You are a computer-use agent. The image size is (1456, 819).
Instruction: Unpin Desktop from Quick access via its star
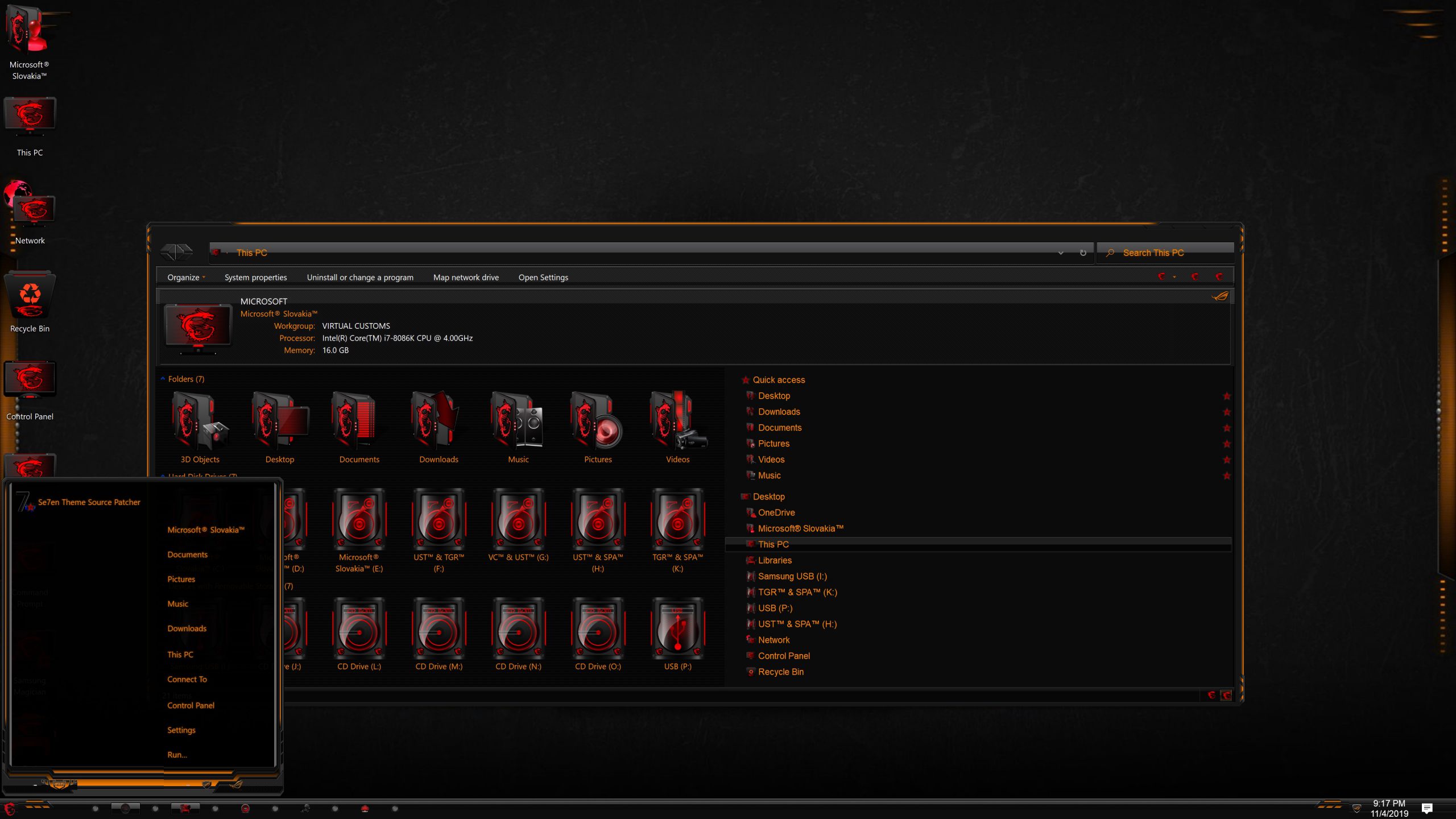[1226, 396]
